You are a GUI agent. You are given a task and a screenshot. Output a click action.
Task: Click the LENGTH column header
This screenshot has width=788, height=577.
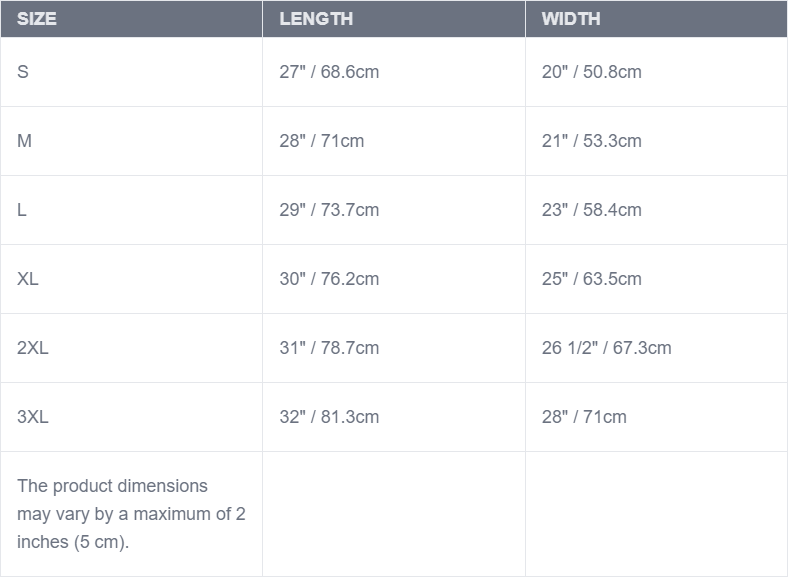[316, 19]
